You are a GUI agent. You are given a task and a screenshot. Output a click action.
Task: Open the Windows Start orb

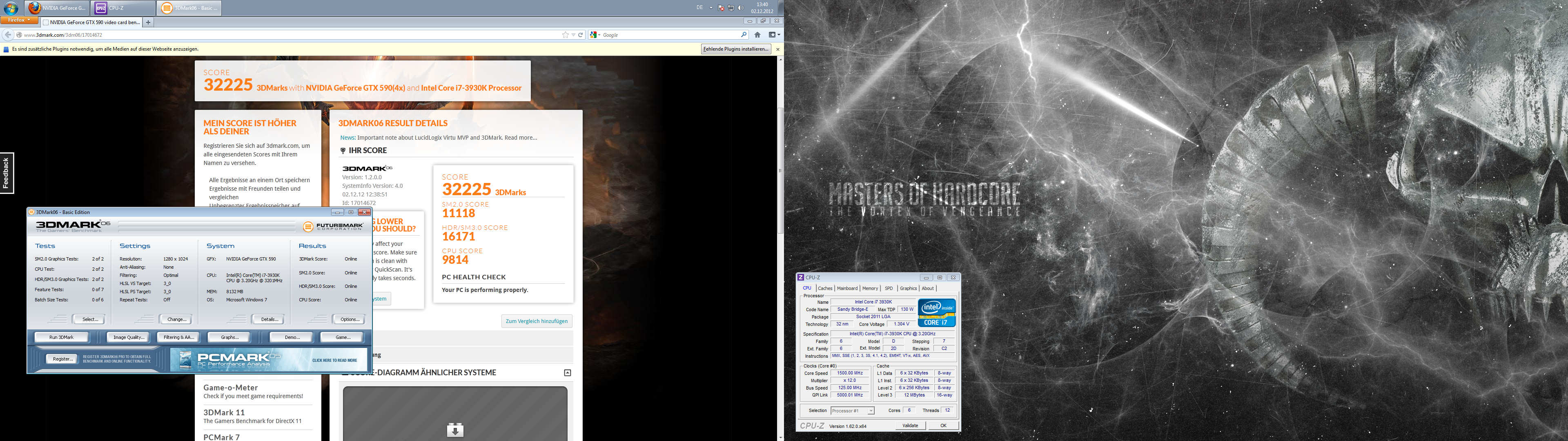(11, 8)
